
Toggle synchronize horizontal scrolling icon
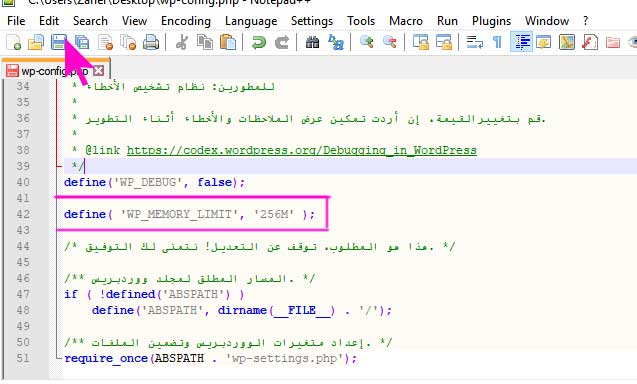444,42
